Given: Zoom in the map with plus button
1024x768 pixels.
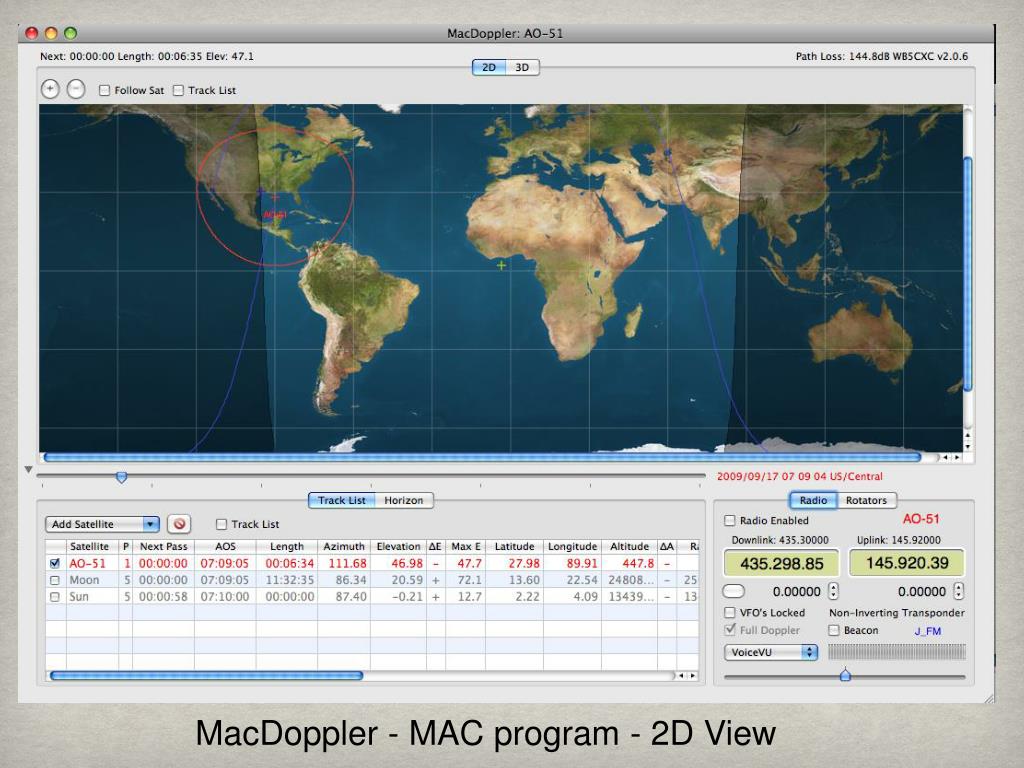Looking at the screenshot, I should (x=50, y=89).
